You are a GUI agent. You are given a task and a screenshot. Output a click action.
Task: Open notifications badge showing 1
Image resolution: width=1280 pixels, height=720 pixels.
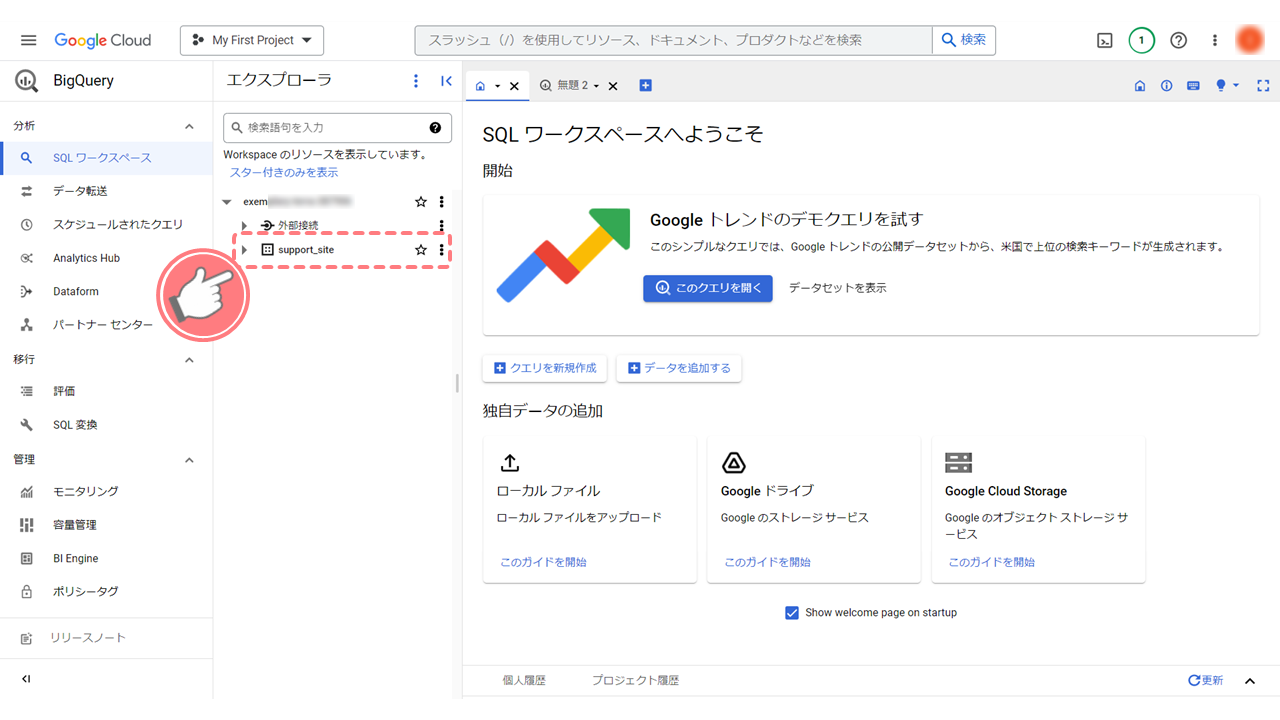[x=1141, y=40]
